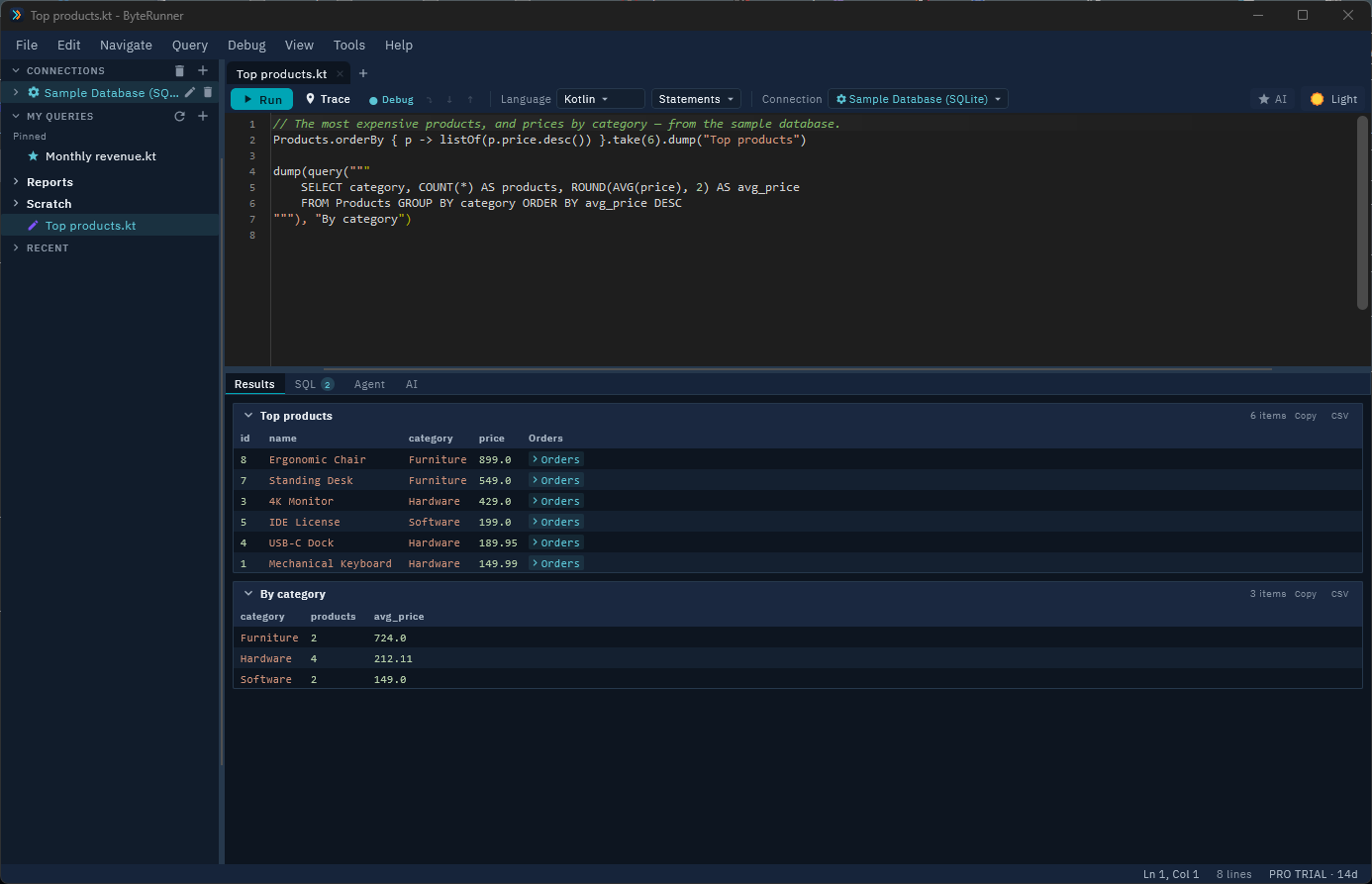Viewport: 1372px width, 884px height.
Task: Click the step into down arrow
Action: pos(449,100)
